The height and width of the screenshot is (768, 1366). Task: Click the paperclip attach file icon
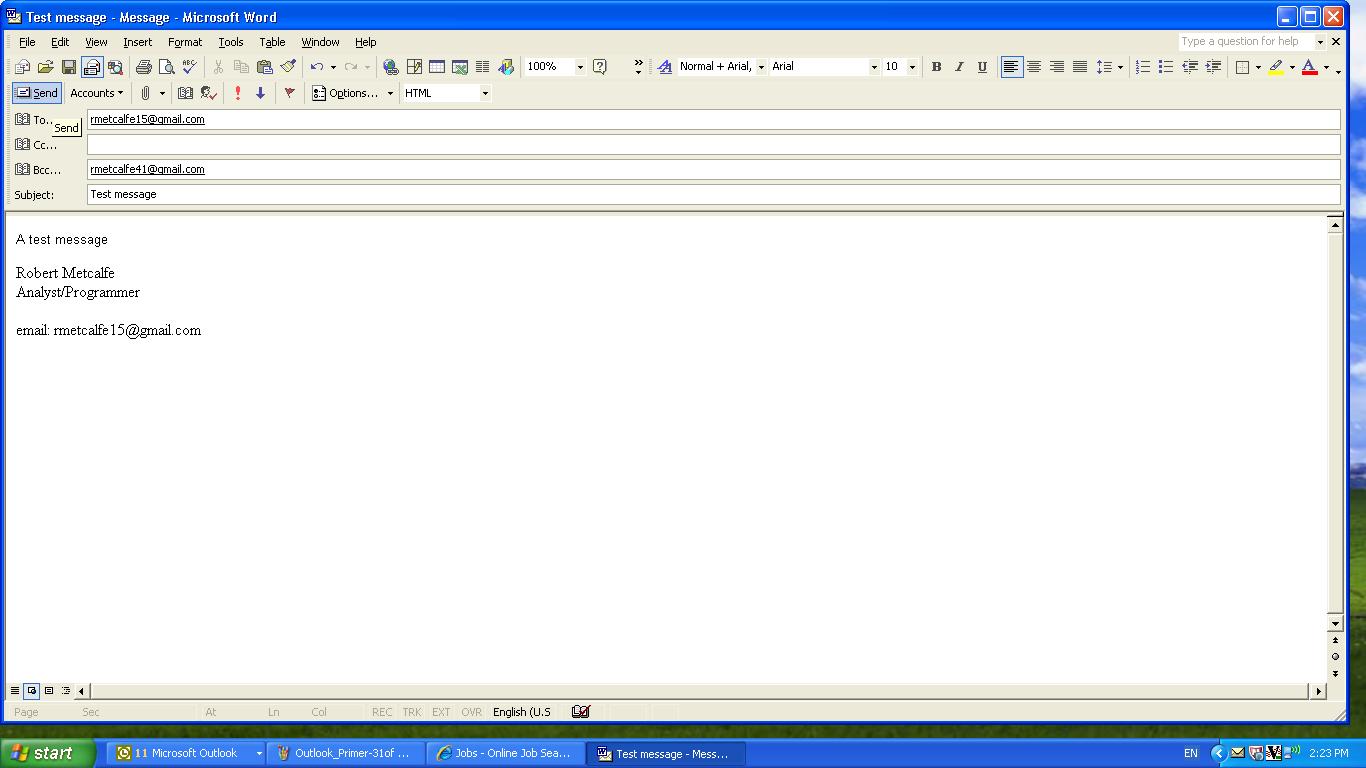(x=145, y=93)
